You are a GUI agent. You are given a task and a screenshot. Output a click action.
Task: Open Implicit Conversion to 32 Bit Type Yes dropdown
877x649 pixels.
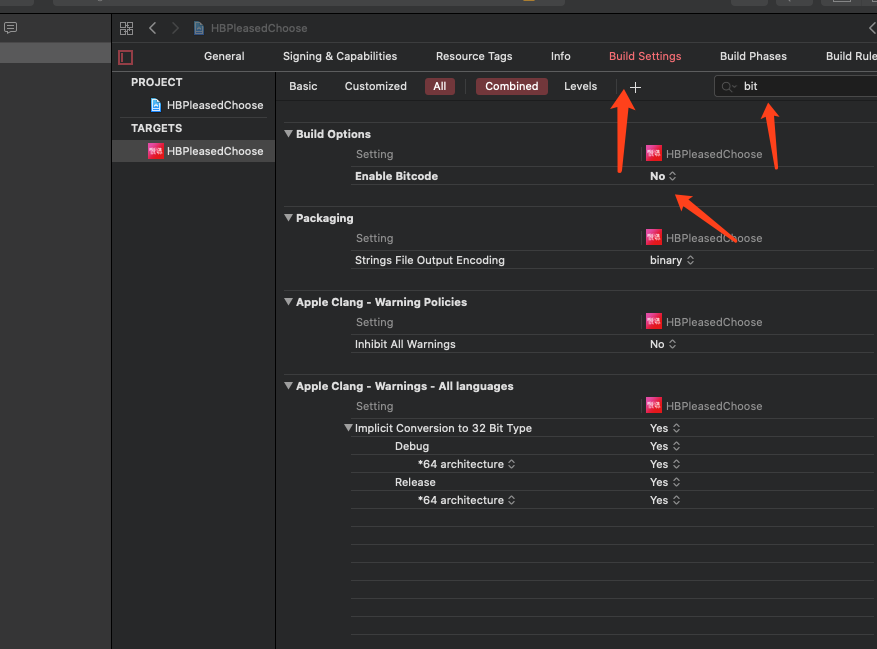point(665,428)
